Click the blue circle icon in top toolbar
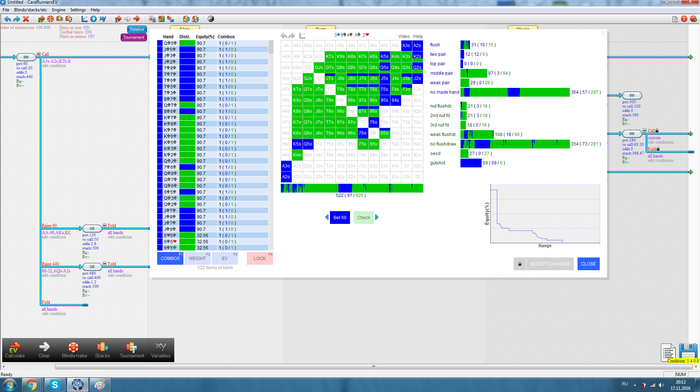Screen dimensions: 700x392 tap(93, 19)
